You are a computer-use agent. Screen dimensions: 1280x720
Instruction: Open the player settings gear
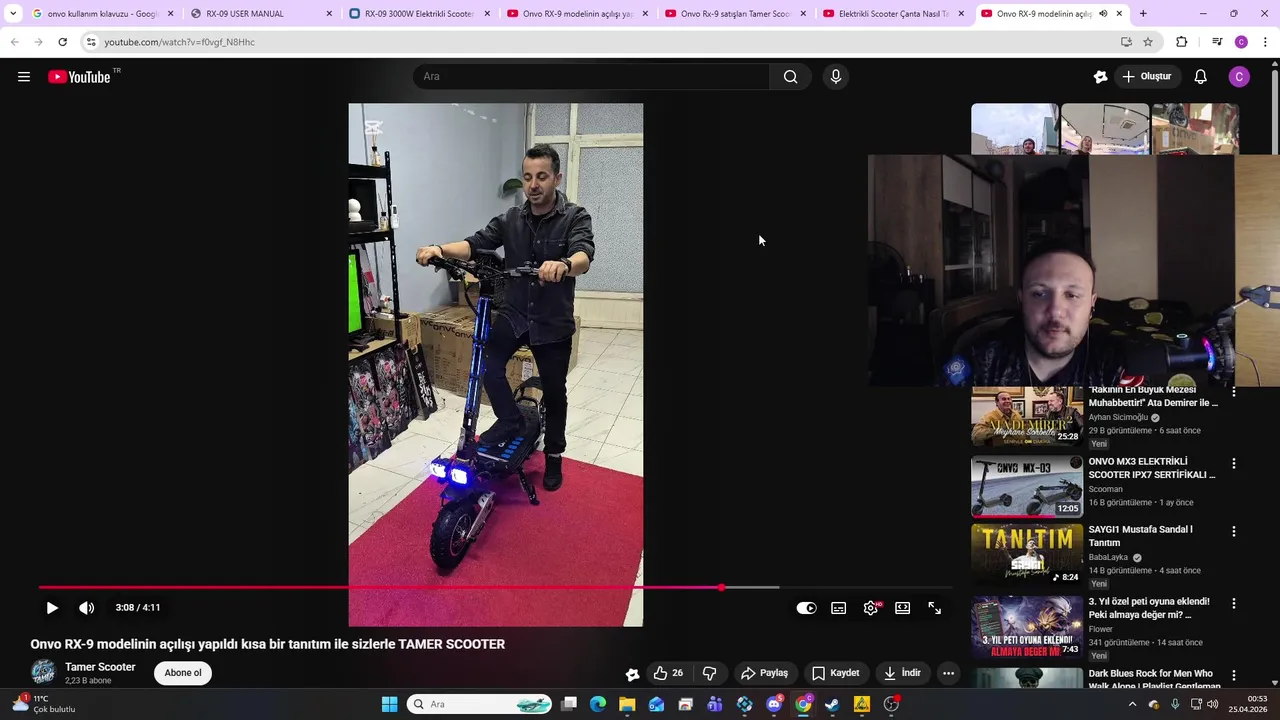(x=871, y=608)
